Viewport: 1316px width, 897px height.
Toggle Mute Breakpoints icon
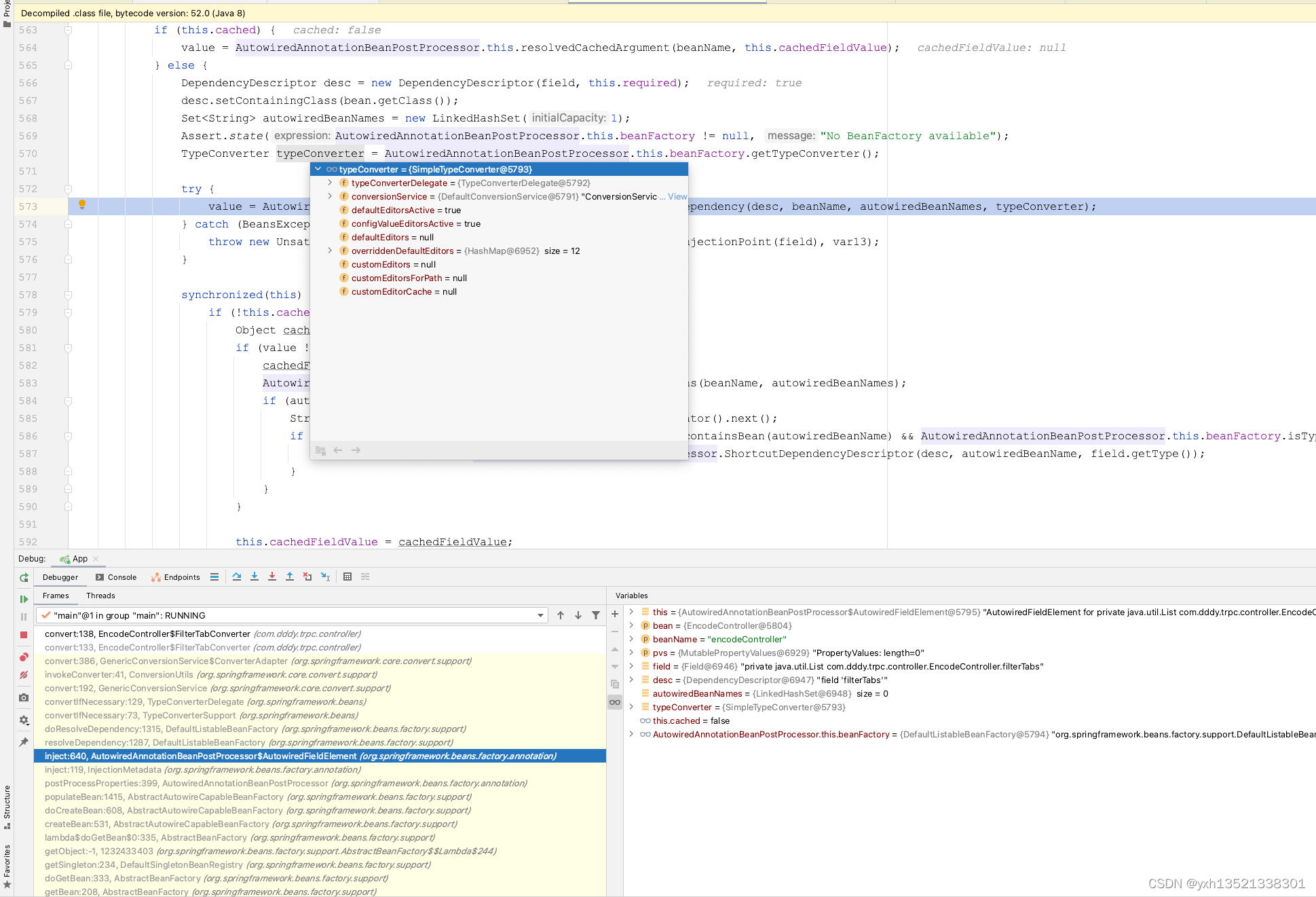24,675
